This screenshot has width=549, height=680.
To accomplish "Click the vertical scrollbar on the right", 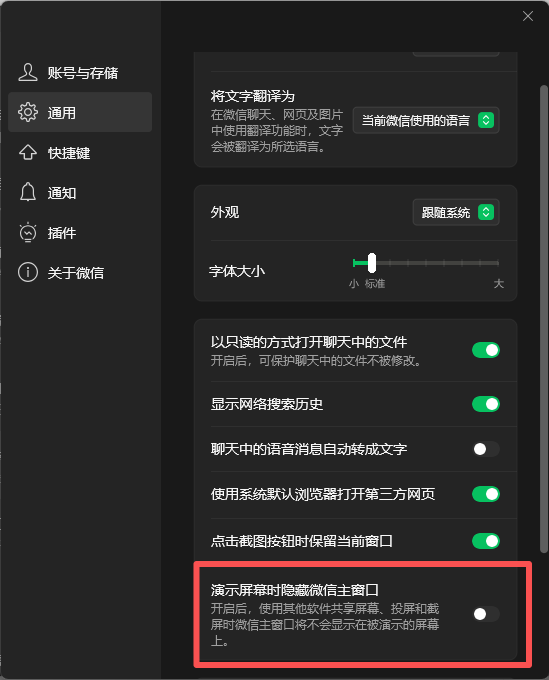I will (x=544, y=319).
